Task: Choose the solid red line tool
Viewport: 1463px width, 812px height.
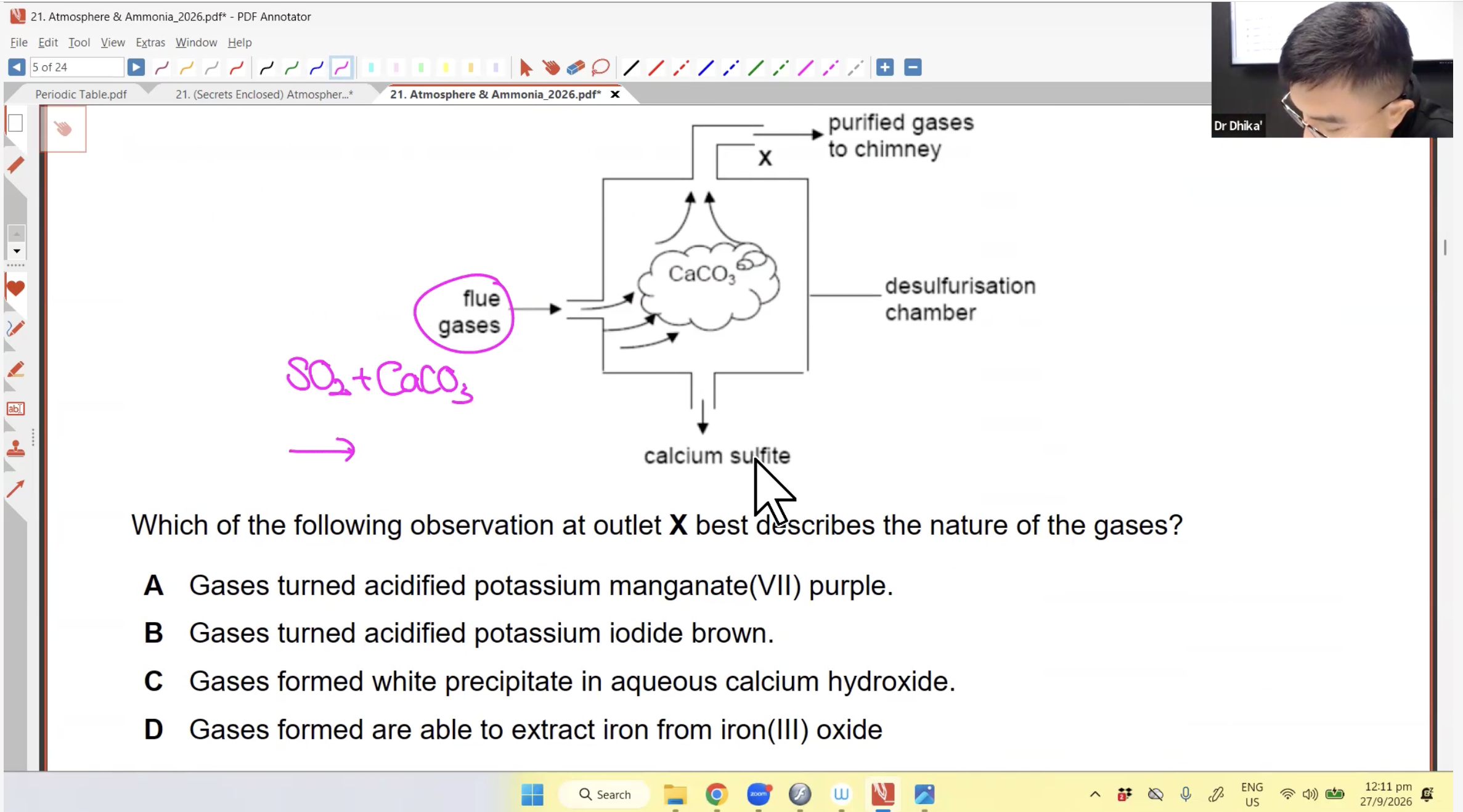Action: click(656, 68)
